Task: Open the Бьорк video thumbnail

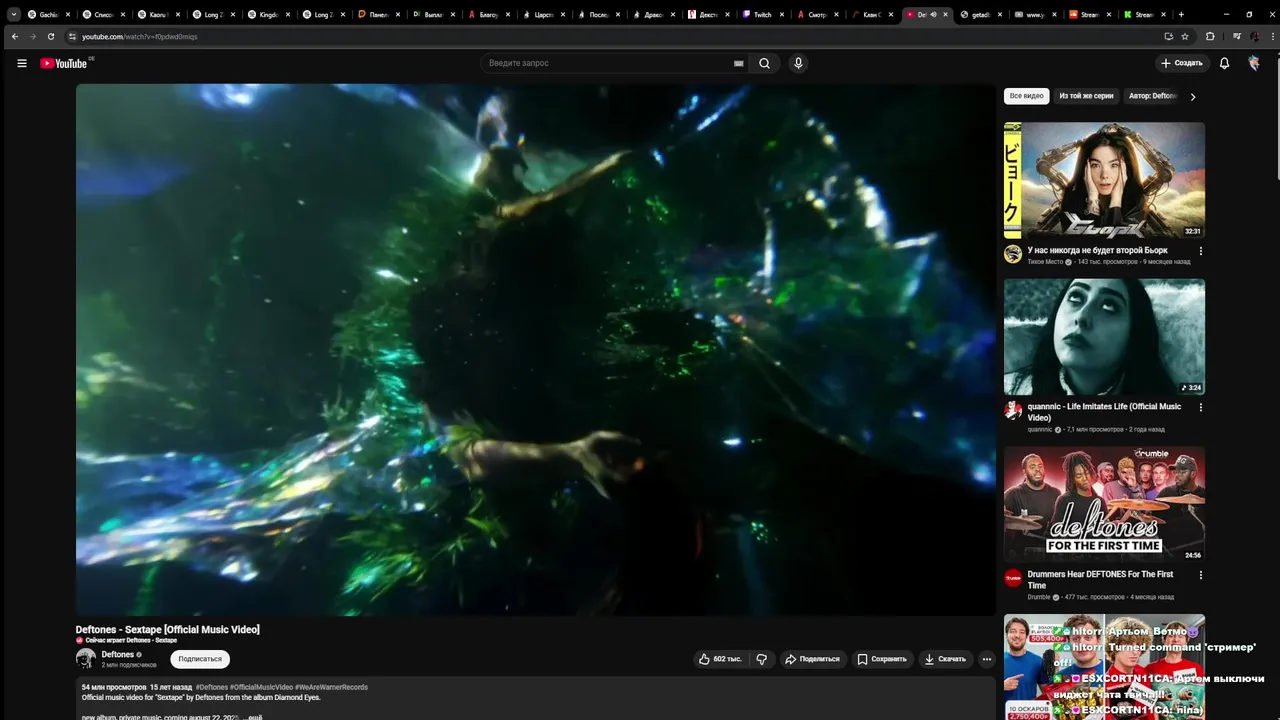Action: pyautogui.click(x=1104, y=181)
